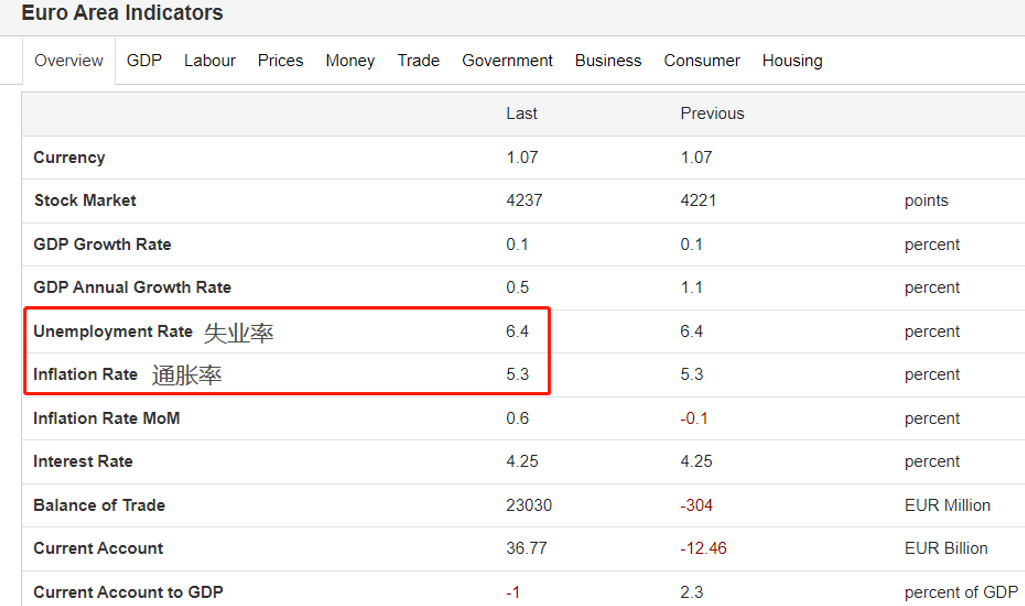Click the Currency indicator link
This screenshot has width=1025, height=606.
pos(69,158)
